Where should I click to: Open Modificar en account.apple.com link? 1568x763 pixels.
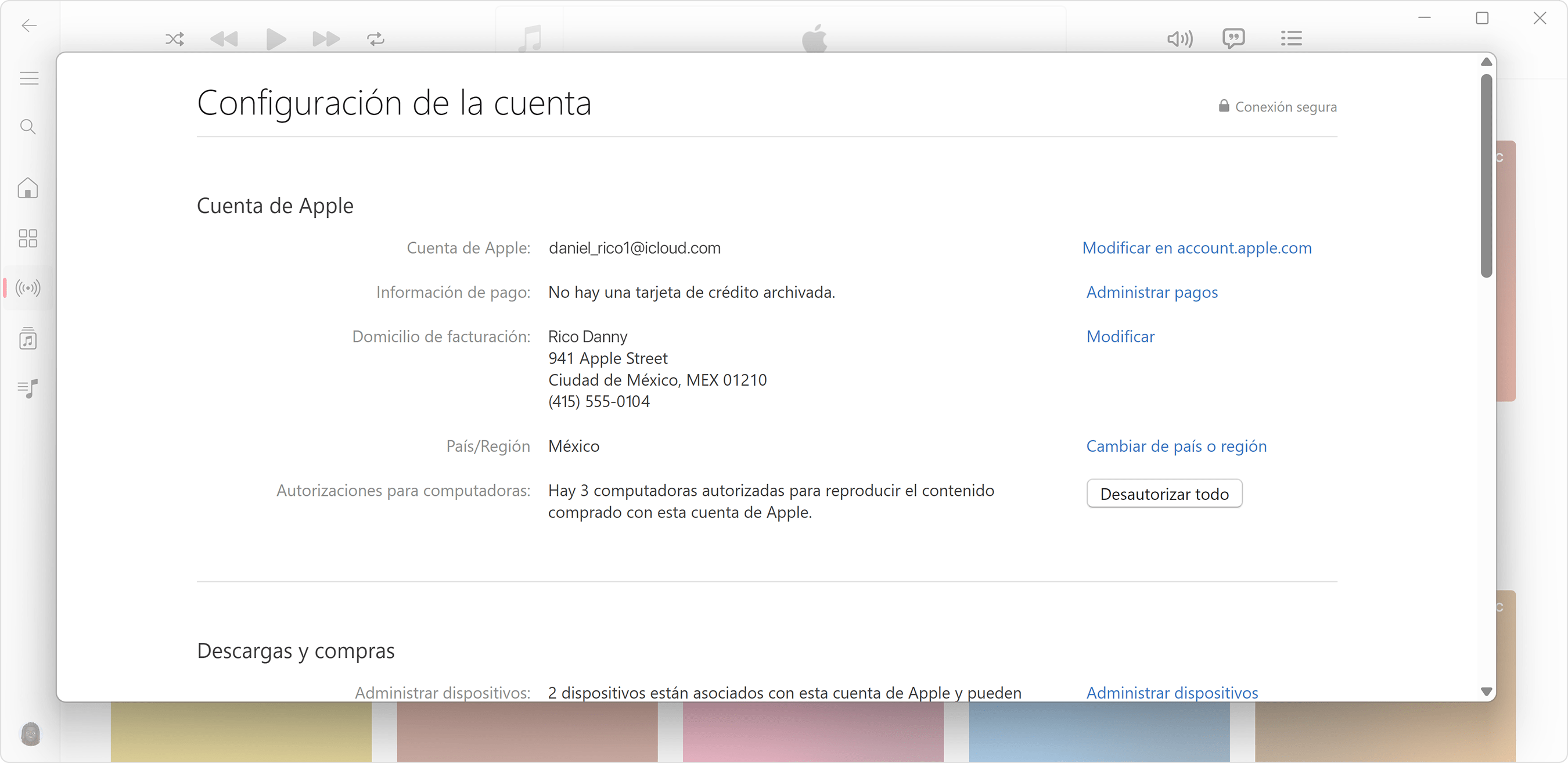(1197, 249)
